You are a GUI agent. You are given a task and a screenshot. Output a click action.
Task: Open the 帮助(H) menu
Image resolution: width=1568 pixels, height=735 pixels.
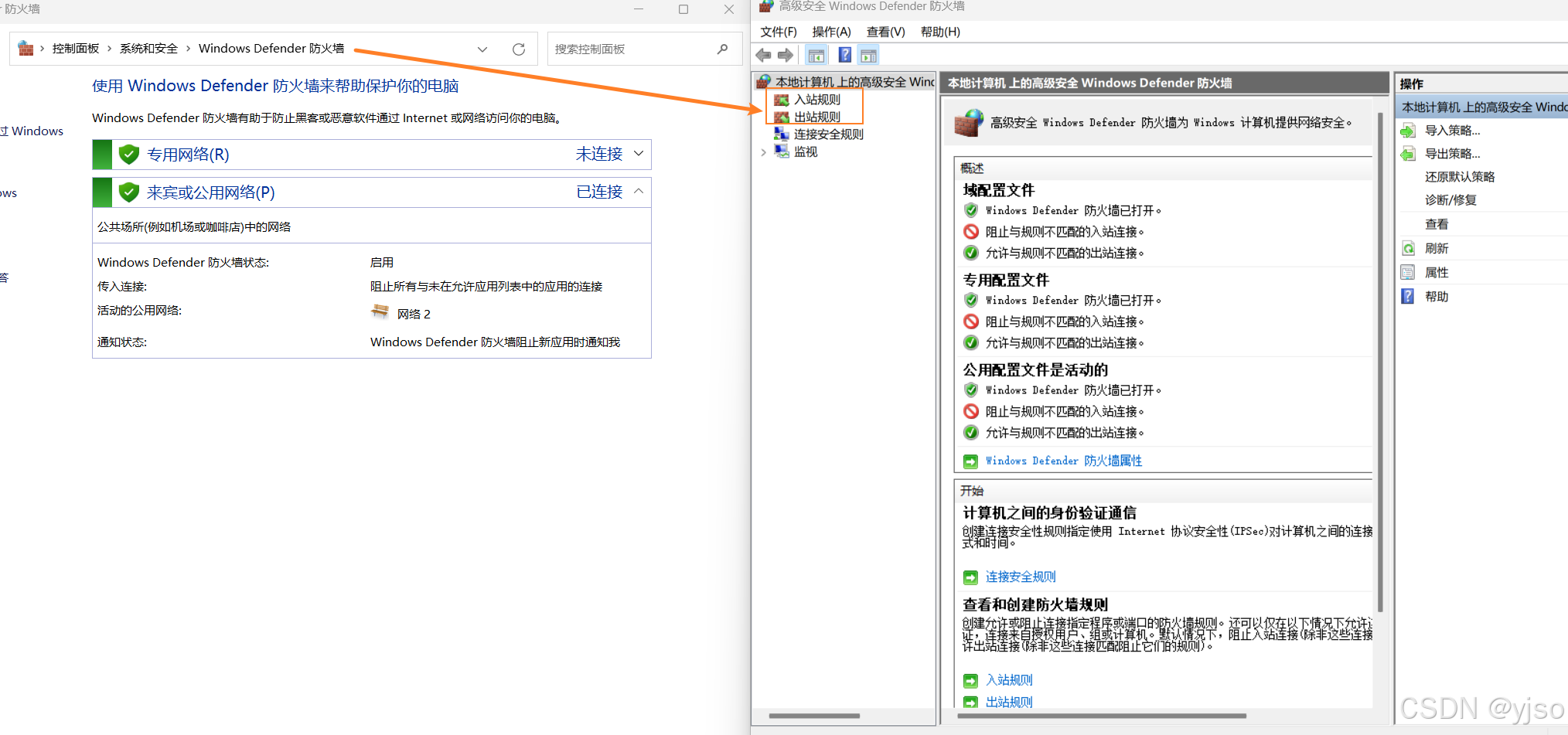940,32
